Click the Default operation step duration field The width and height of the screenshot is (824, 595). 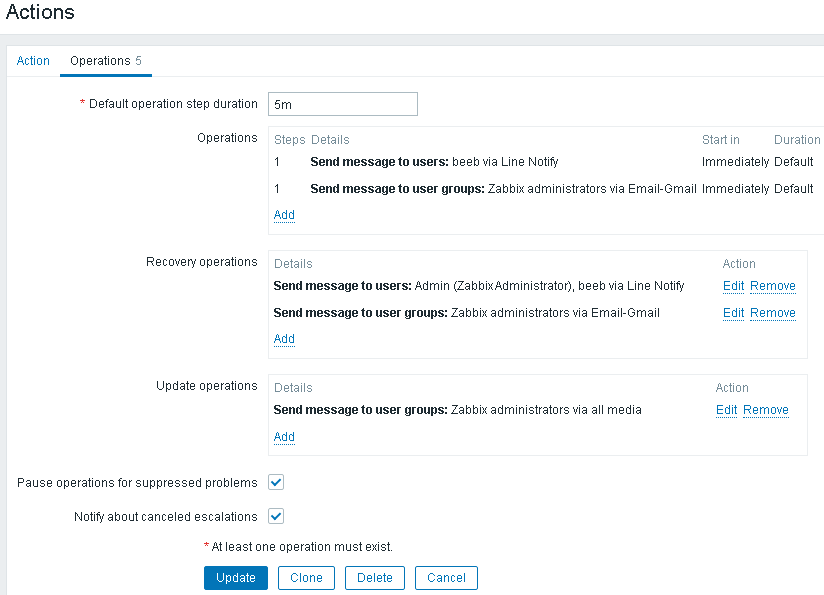coord(343,104)
